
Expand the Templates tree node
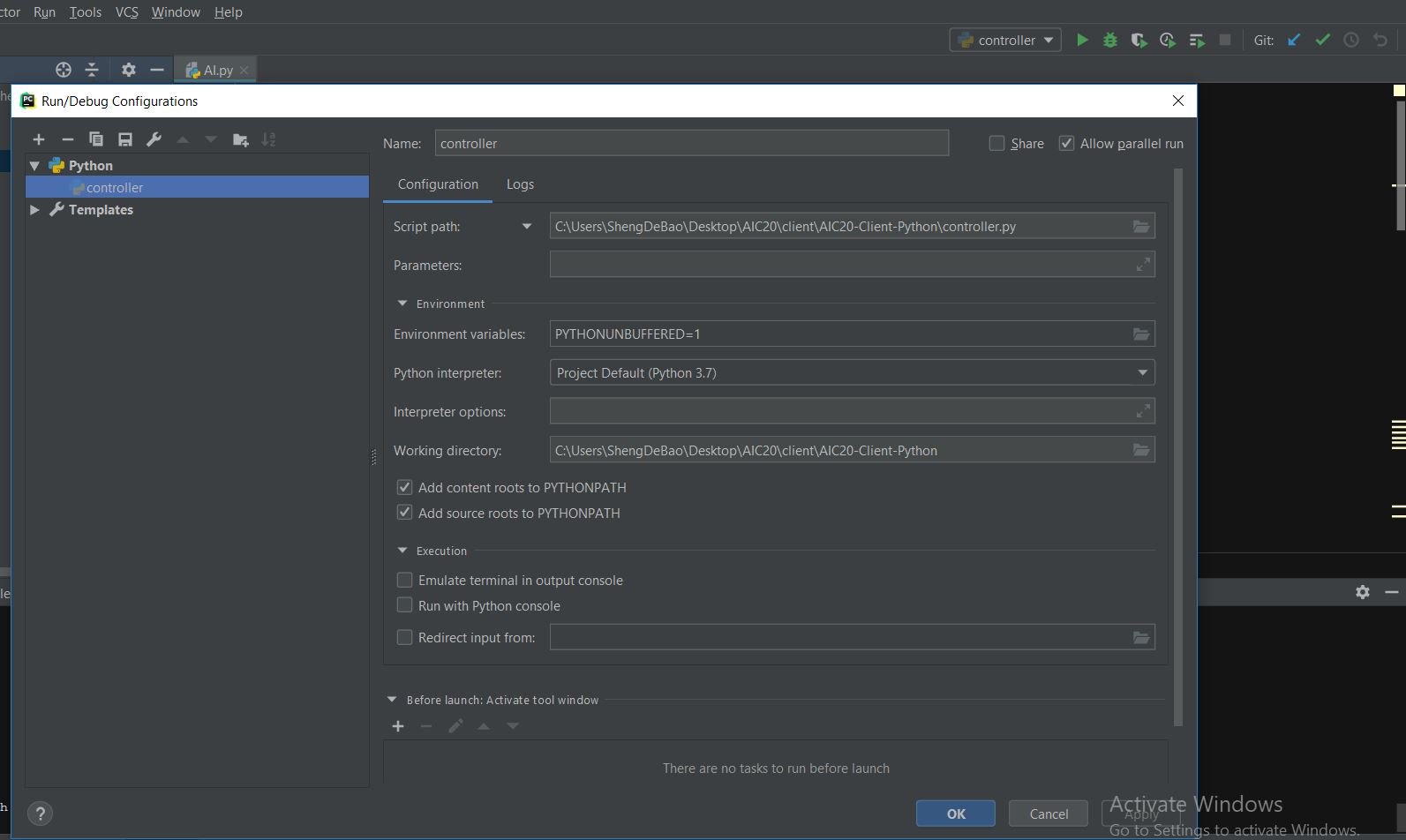(x=34, y=210)
